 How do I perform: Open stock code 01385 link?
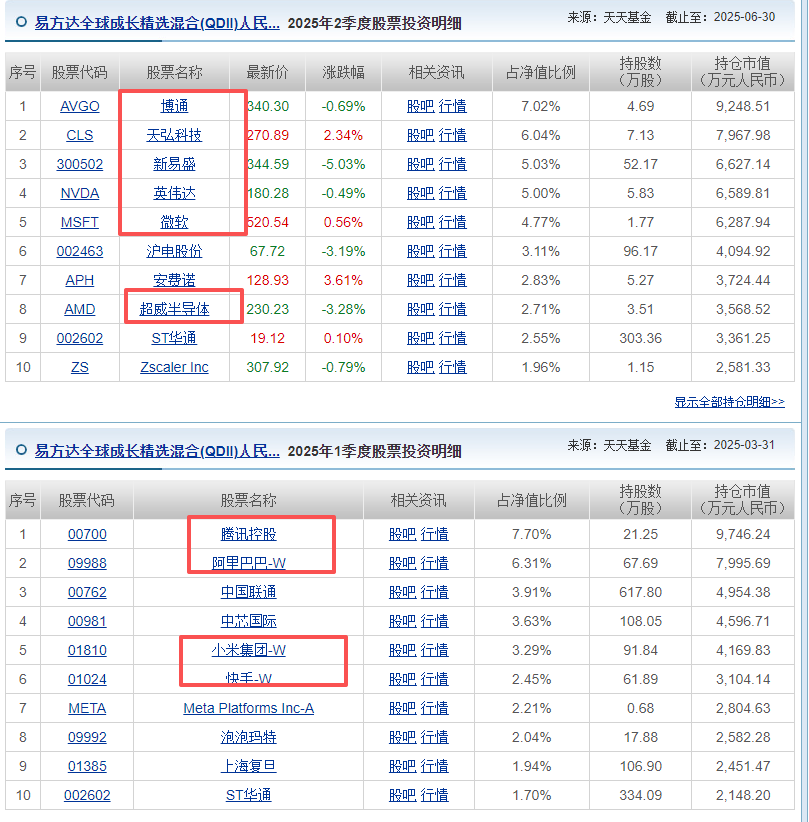(x=87, y=766)
